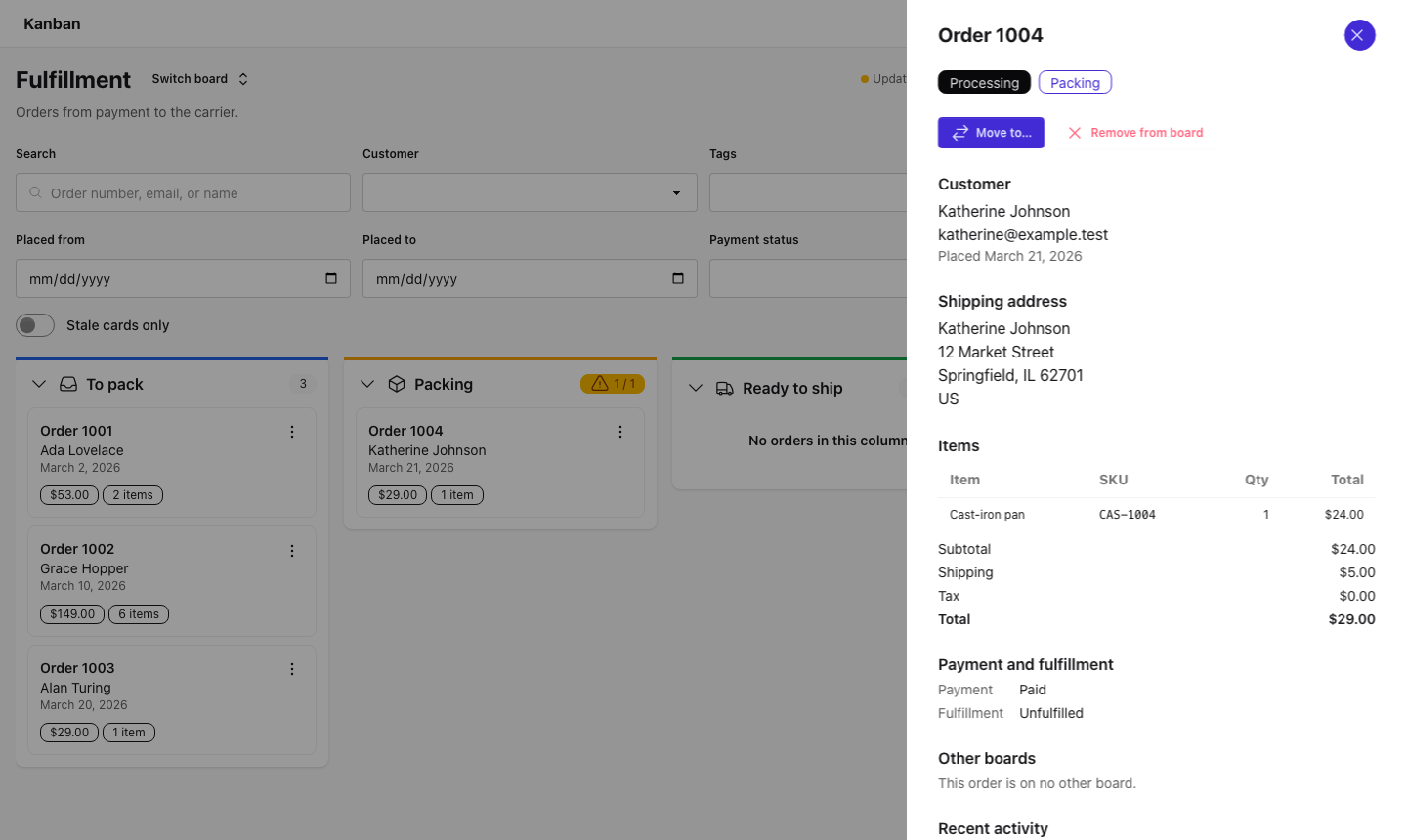The height and width of the screenshot is (840, 1407).
Task: Open the Placed to calendar picker
Action: pyautogui.click(x=678, y=278)
